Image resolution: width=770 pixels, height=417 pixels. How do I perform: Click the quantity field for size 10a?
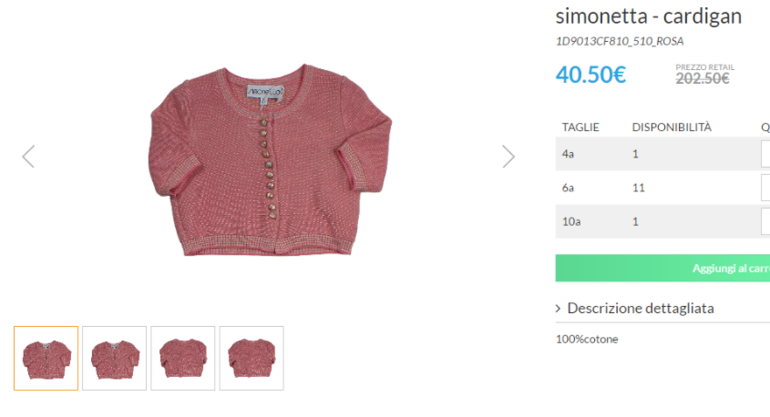(x=765, y=222)
